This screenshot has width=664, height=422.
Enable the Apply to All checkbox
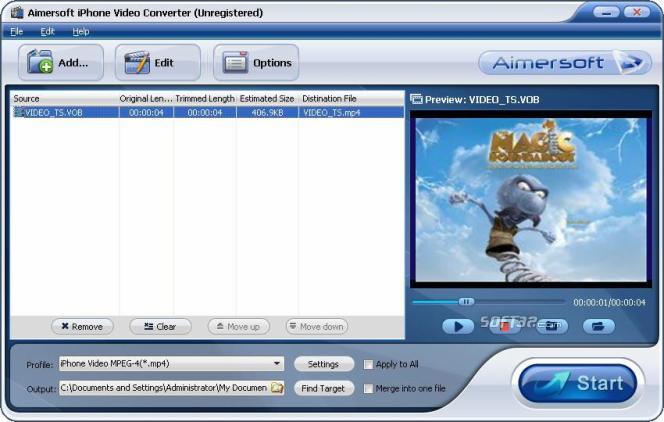(x=368, y=364)
